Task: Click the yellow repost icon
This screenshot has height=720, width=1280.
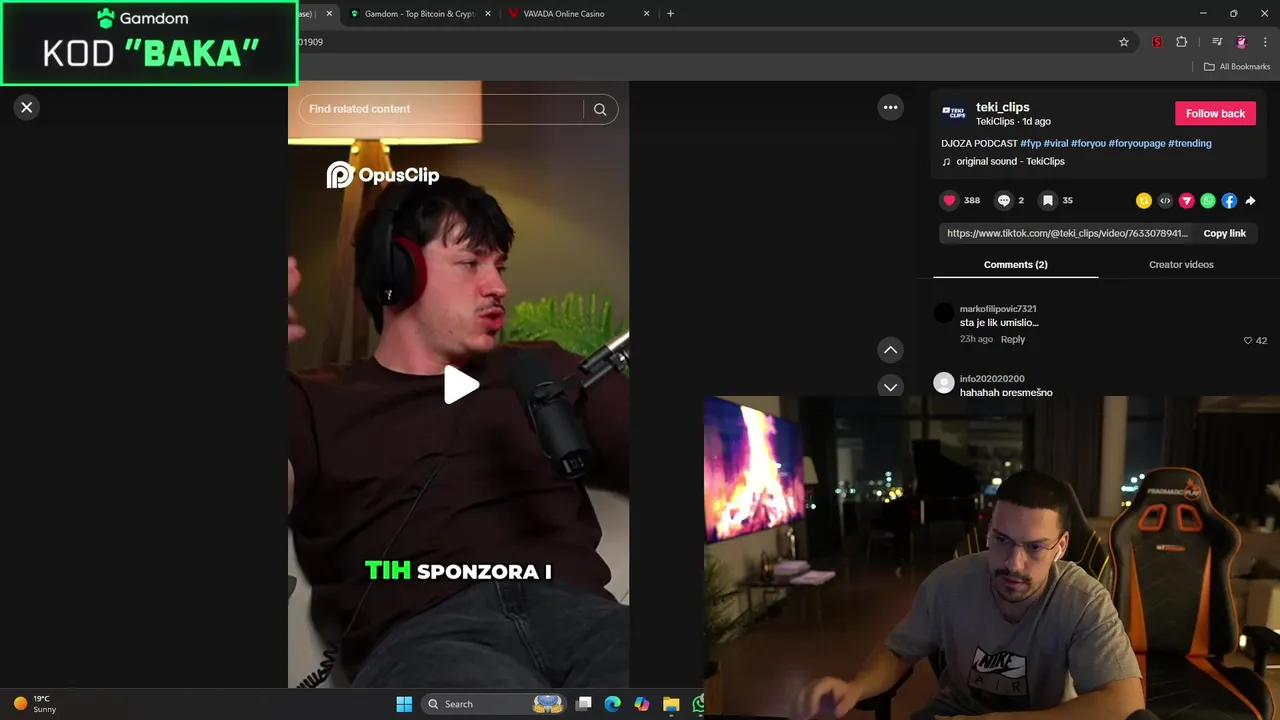Action: [x=1144, y=201]
